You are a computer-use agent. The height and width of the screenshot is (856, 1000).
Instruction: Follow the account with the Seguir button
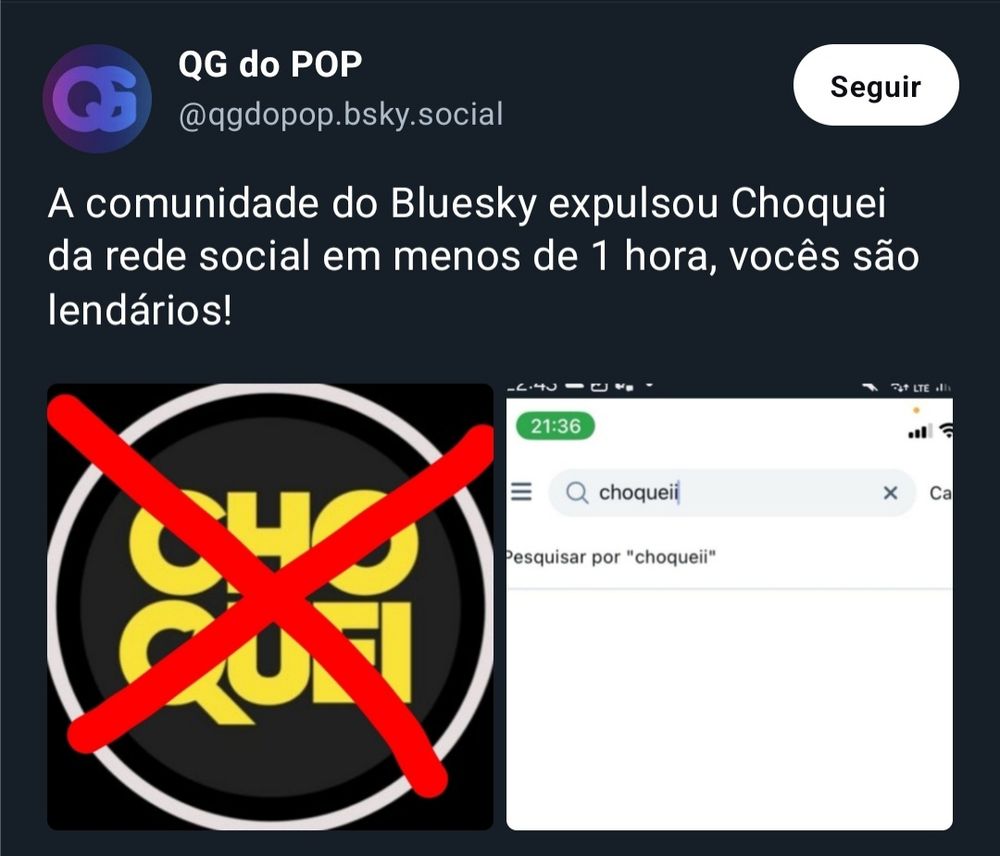tap(876, 85)
